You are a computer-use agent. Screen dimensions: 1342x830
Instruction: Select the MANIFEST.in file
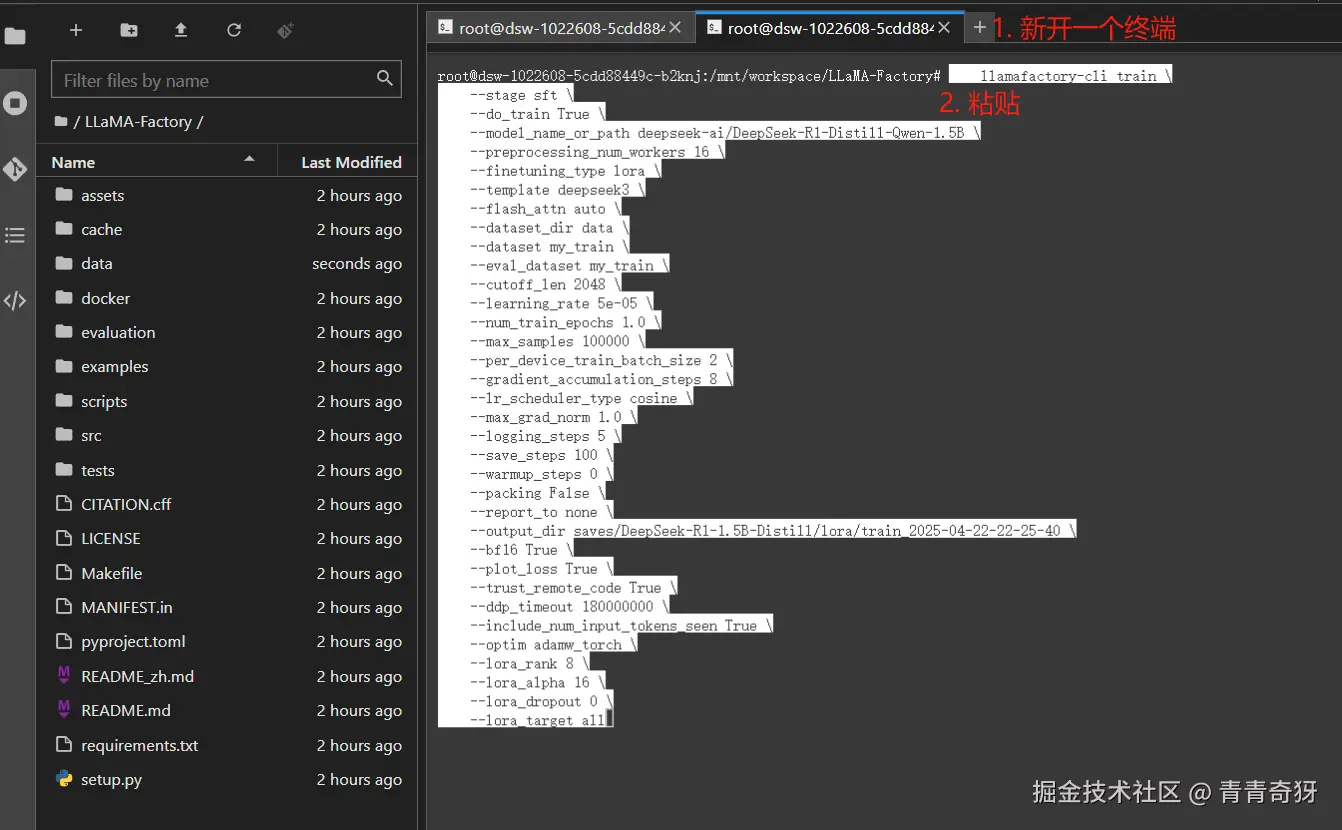(x=229, y=607)
